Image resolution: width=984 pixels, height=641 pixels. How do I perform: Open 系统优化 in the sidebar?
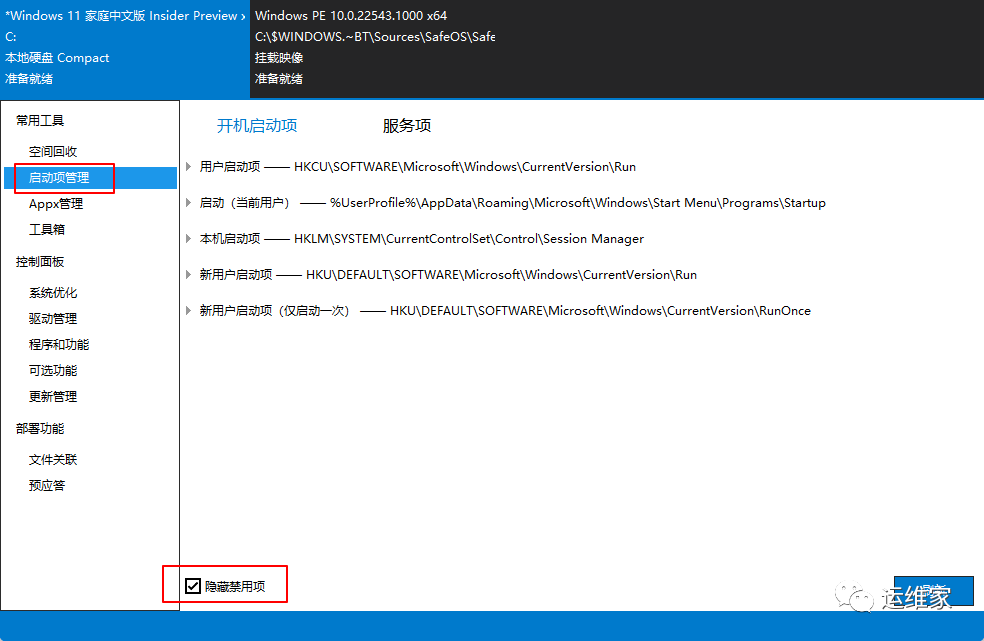point(53,293)
